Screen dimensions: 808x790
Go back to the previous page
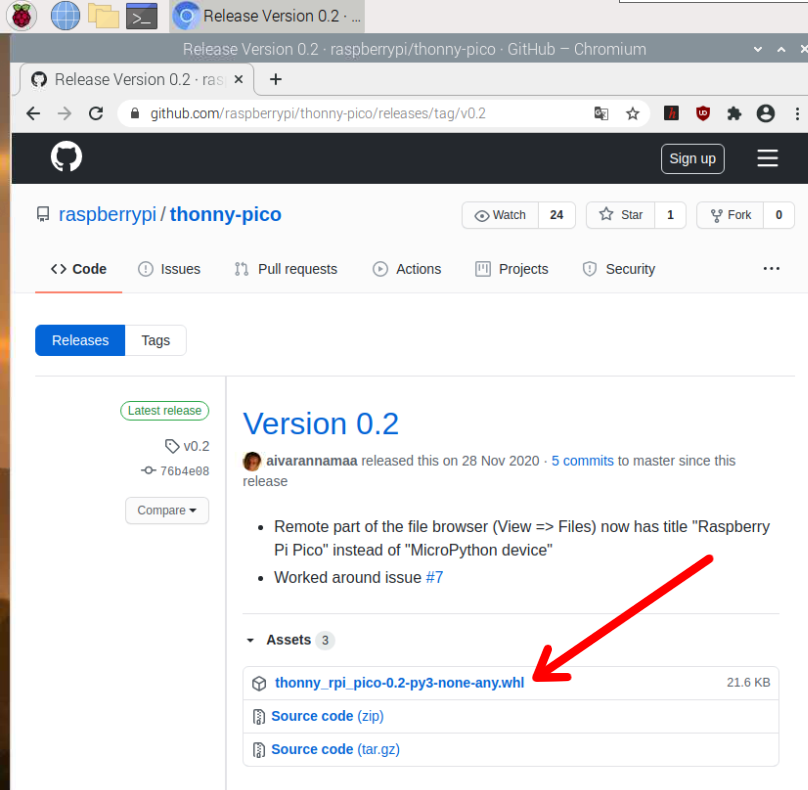[33, 113]
